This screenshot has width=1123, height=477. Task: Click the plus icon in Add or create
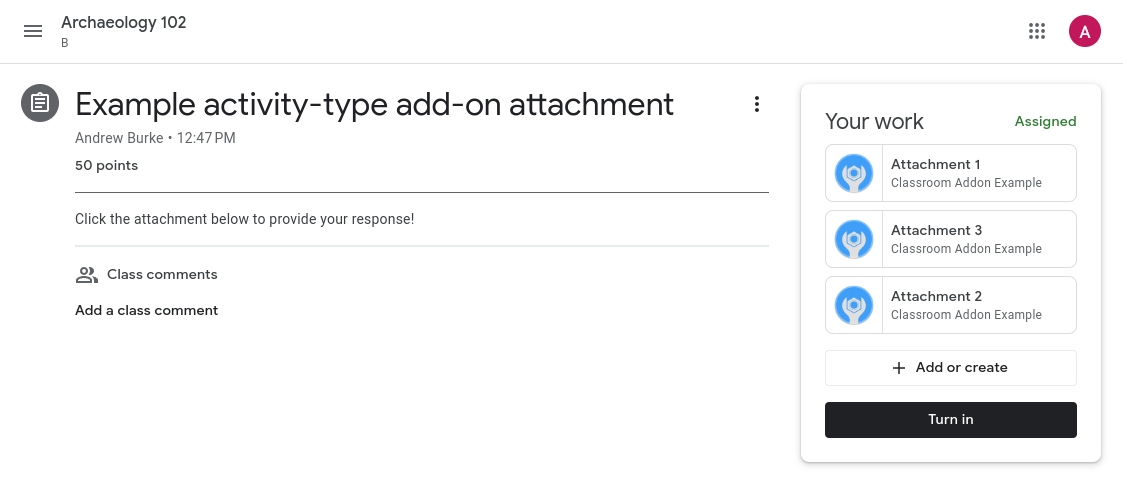pyautogui.click(x=899, y=368)
